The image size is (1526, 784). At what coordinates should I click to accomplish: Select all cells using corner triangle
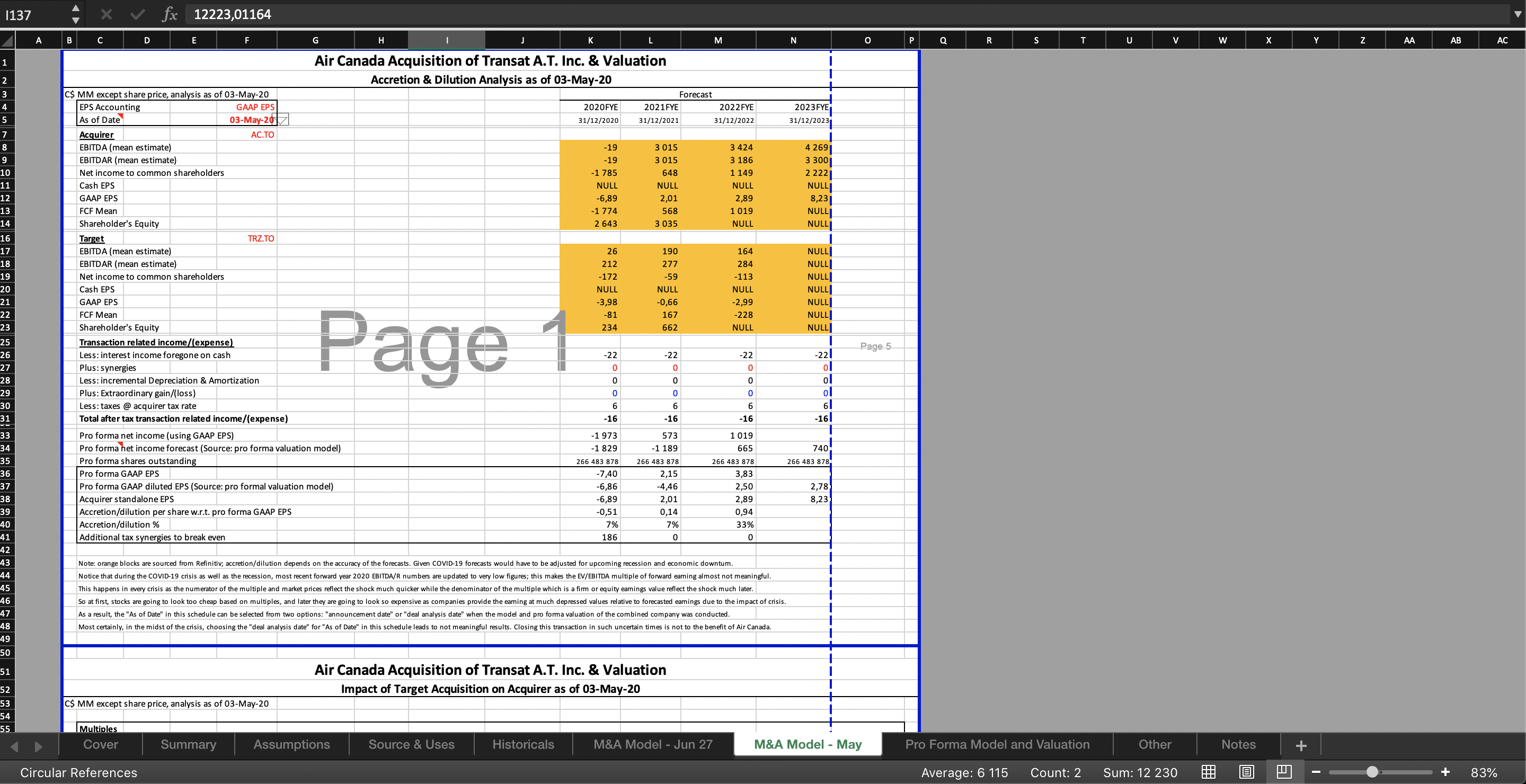[x=7, y=40]
